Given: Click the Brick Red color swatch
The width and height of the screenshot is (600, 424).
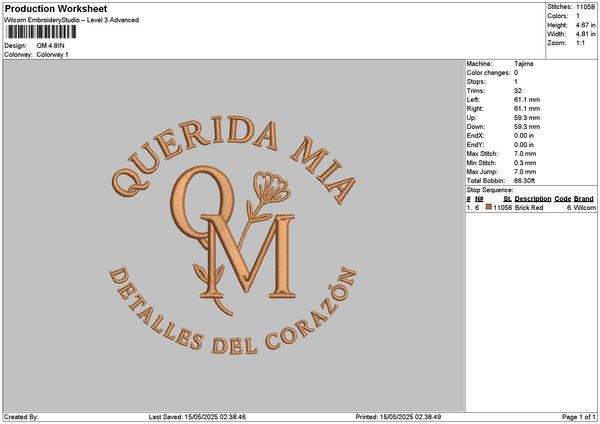Looking at the screenshot, I should tap(489, 207).
